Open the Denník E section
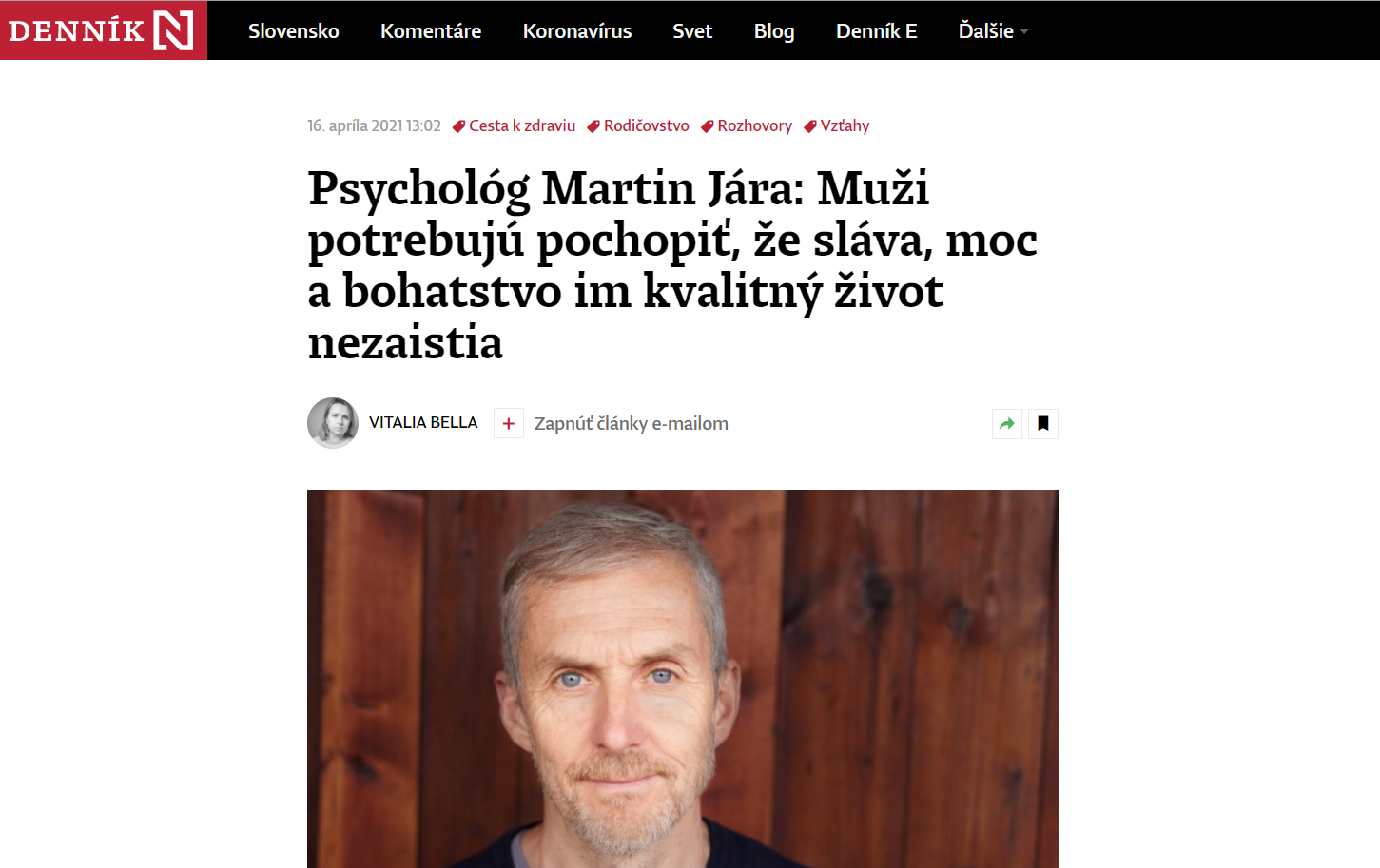Screen dimensions: 1380x868 [877, 31]
